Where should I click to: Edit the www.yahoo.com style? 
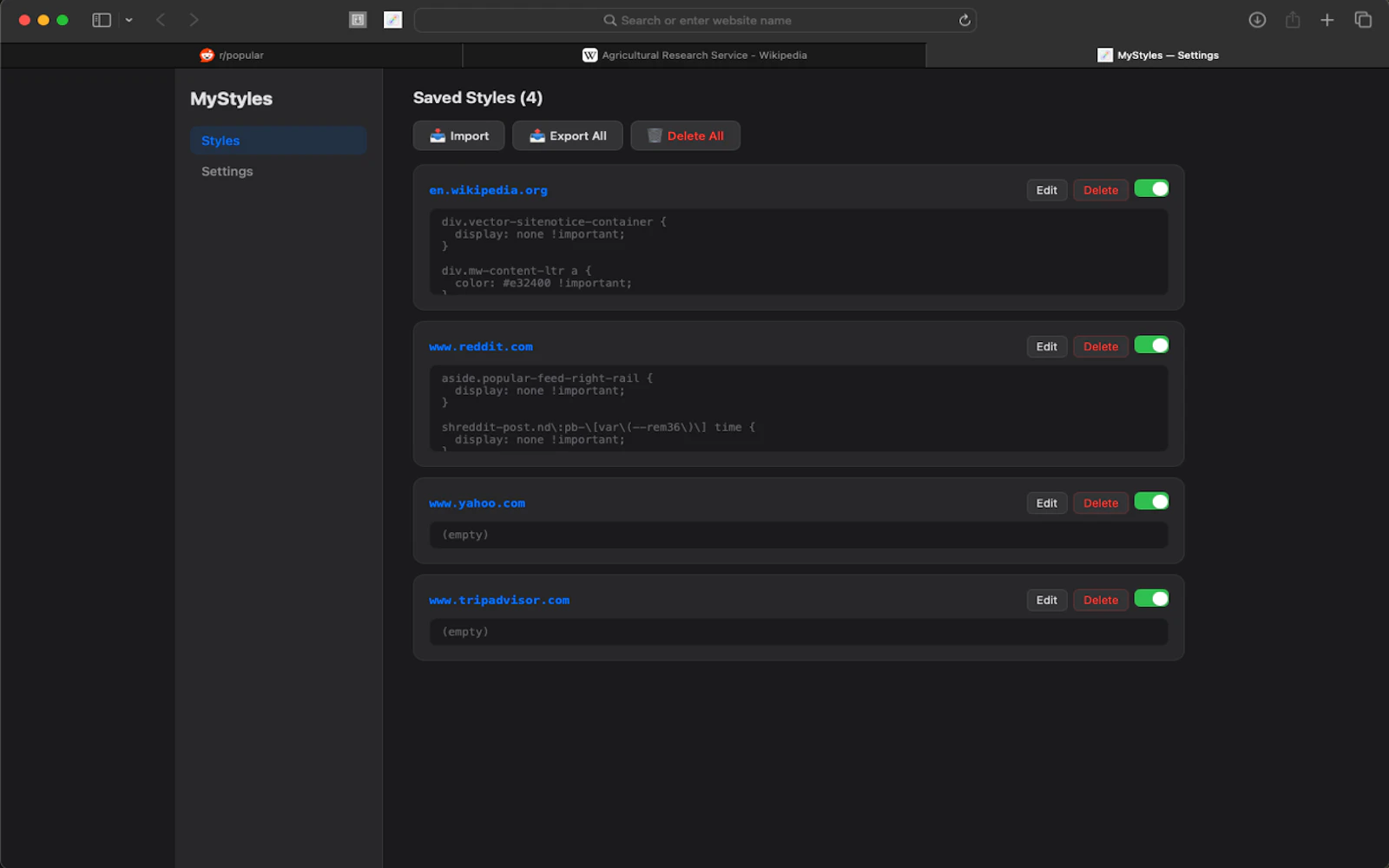[x=1046, y=503]
